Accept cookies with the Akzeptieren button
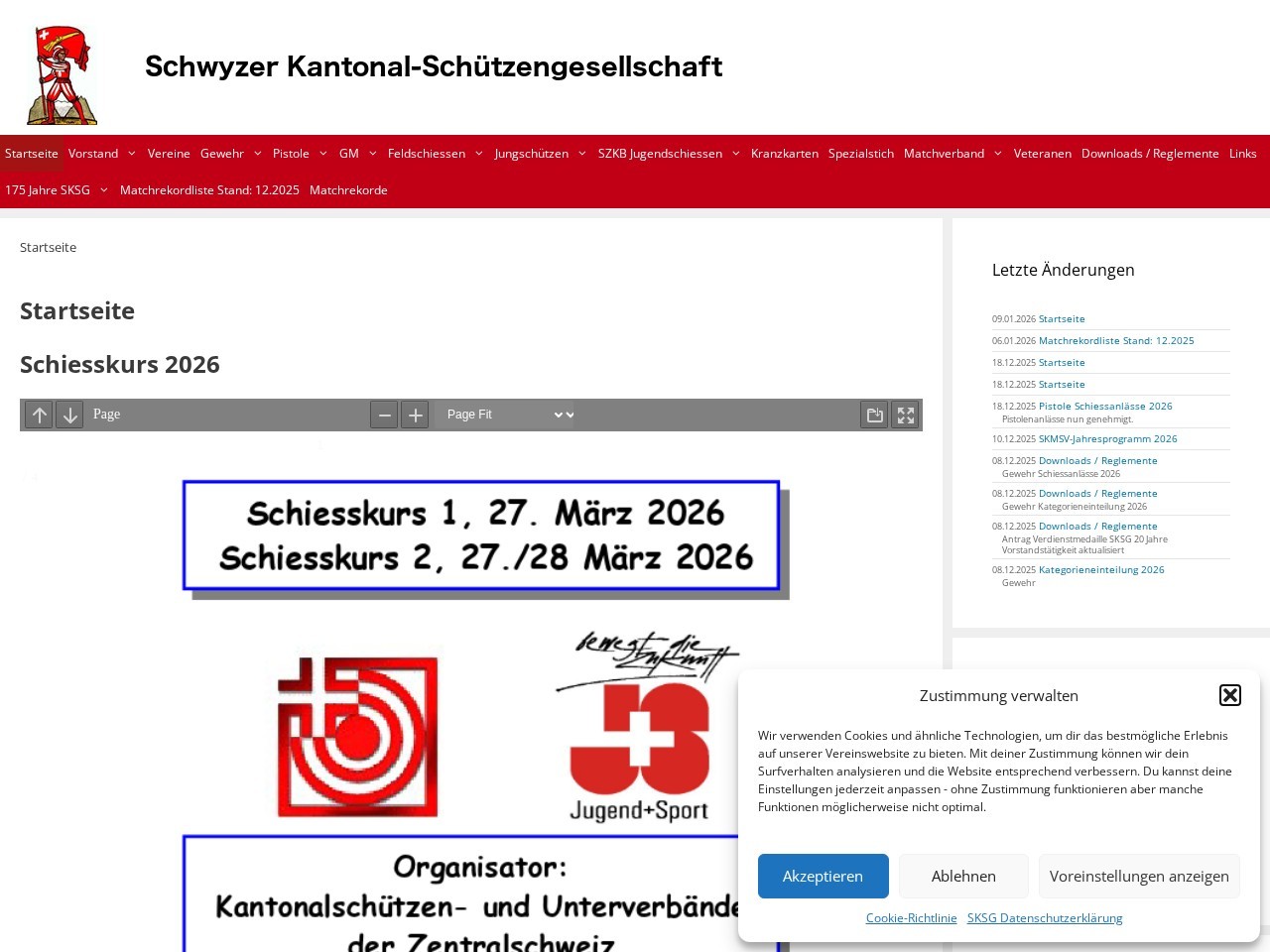Viewport: 1270px width, 952px height. coord(823,876)
